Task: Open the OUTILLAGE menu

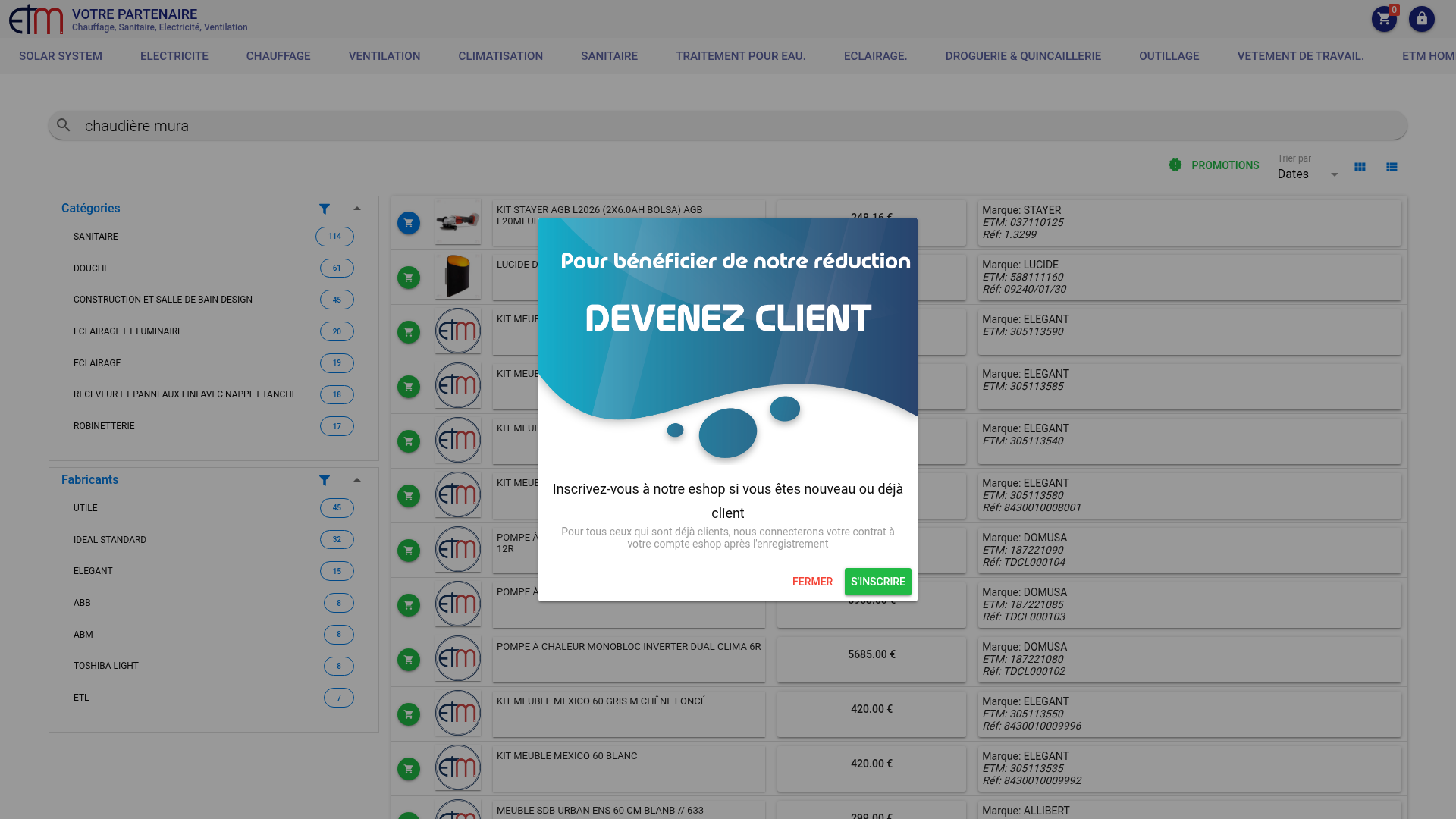Action: [1169, 56]
